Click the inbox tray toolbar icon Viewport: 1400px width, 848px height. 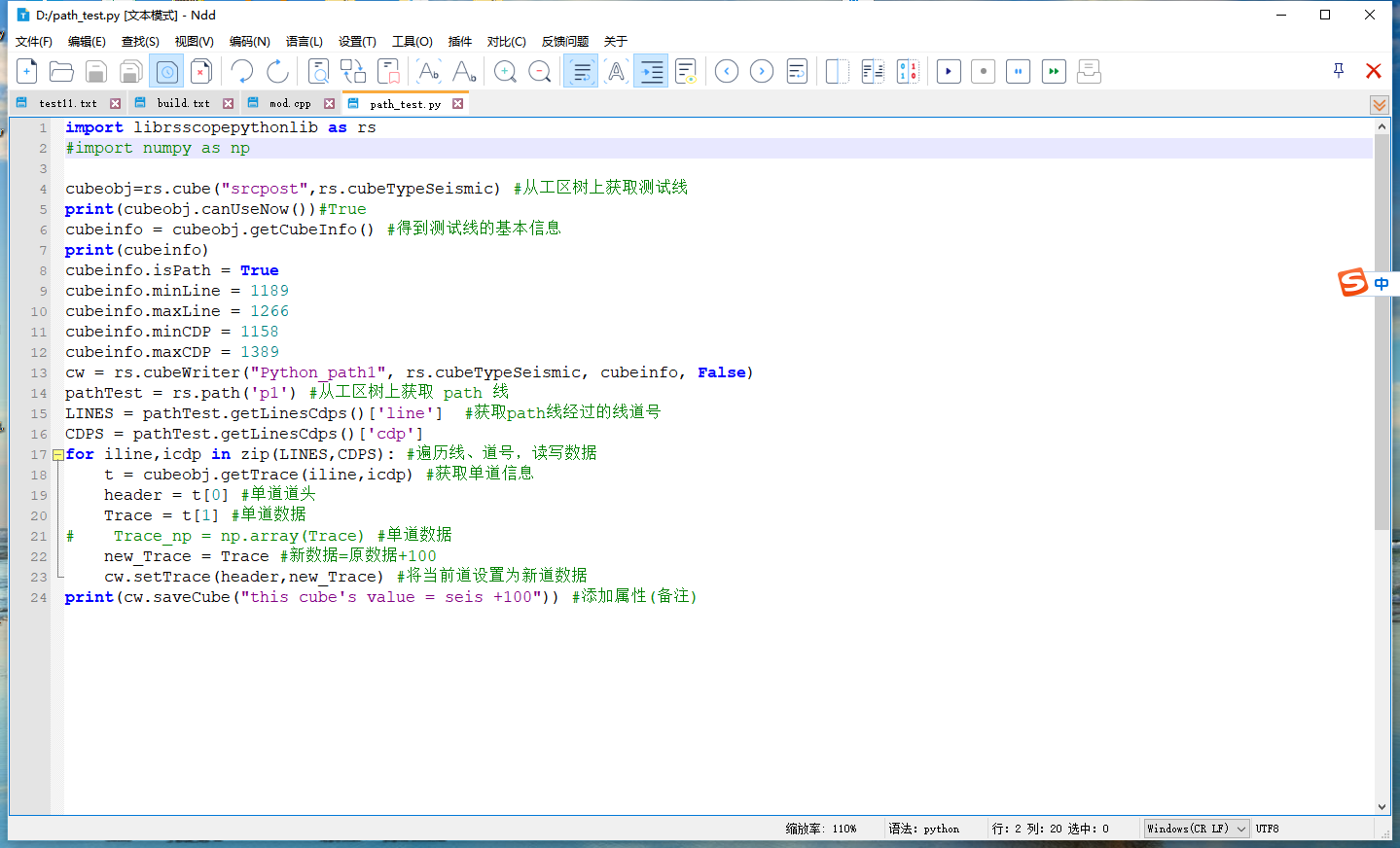(1089, 71)
